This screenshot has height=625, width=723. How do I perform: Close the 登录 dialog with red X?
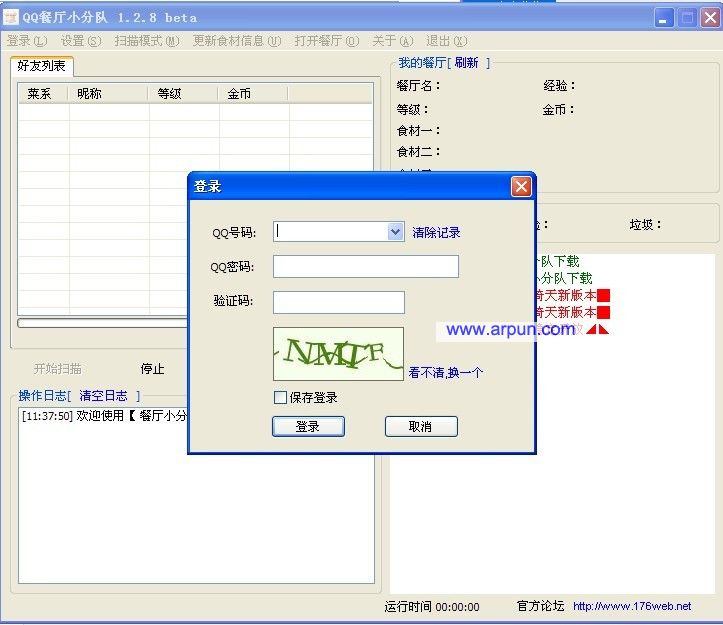pyautogui.click(x=521, y=187)
